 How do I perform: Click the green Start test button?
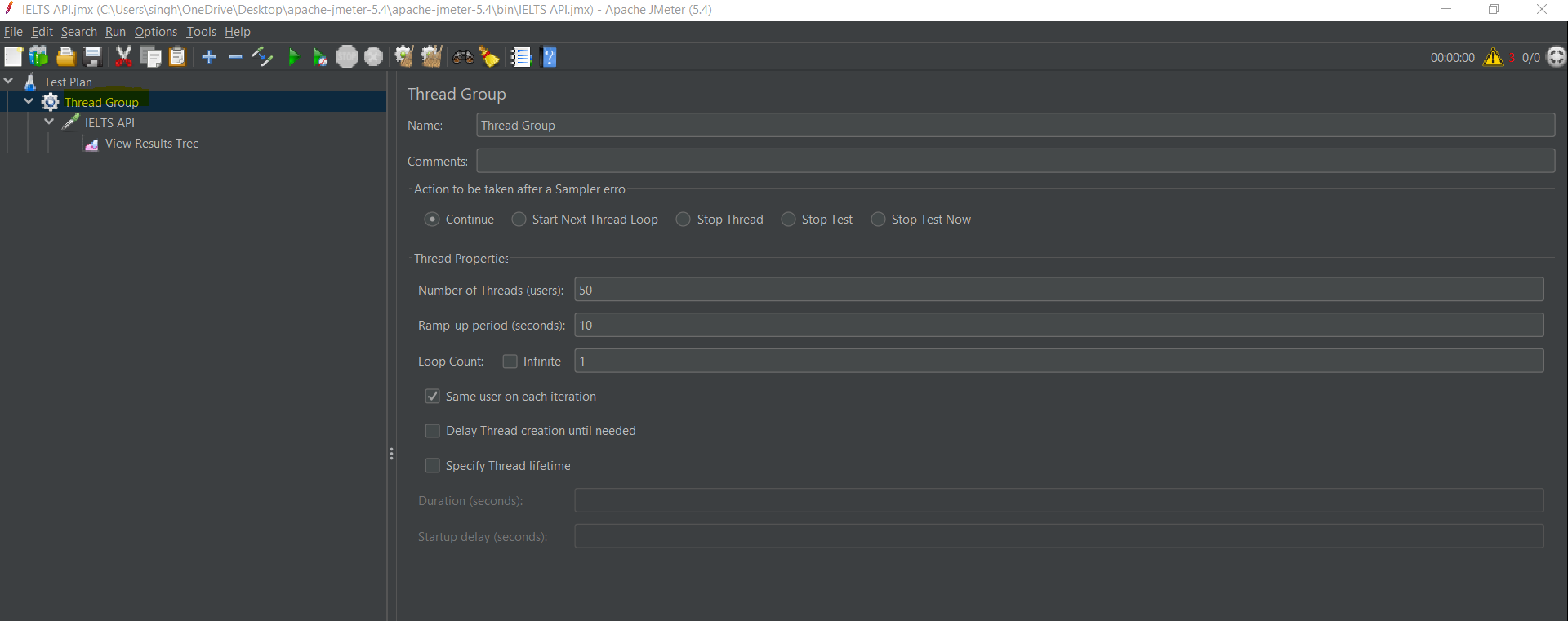click(x=294, y=57)
